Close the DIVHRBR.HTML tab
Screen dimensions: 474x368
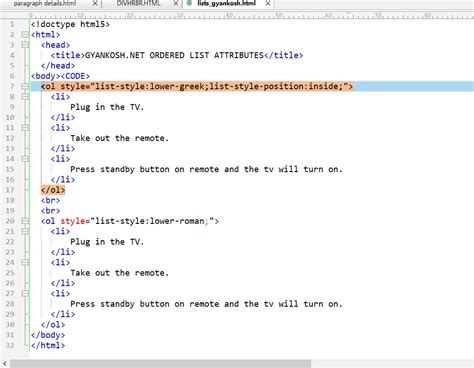coord(176,4)
